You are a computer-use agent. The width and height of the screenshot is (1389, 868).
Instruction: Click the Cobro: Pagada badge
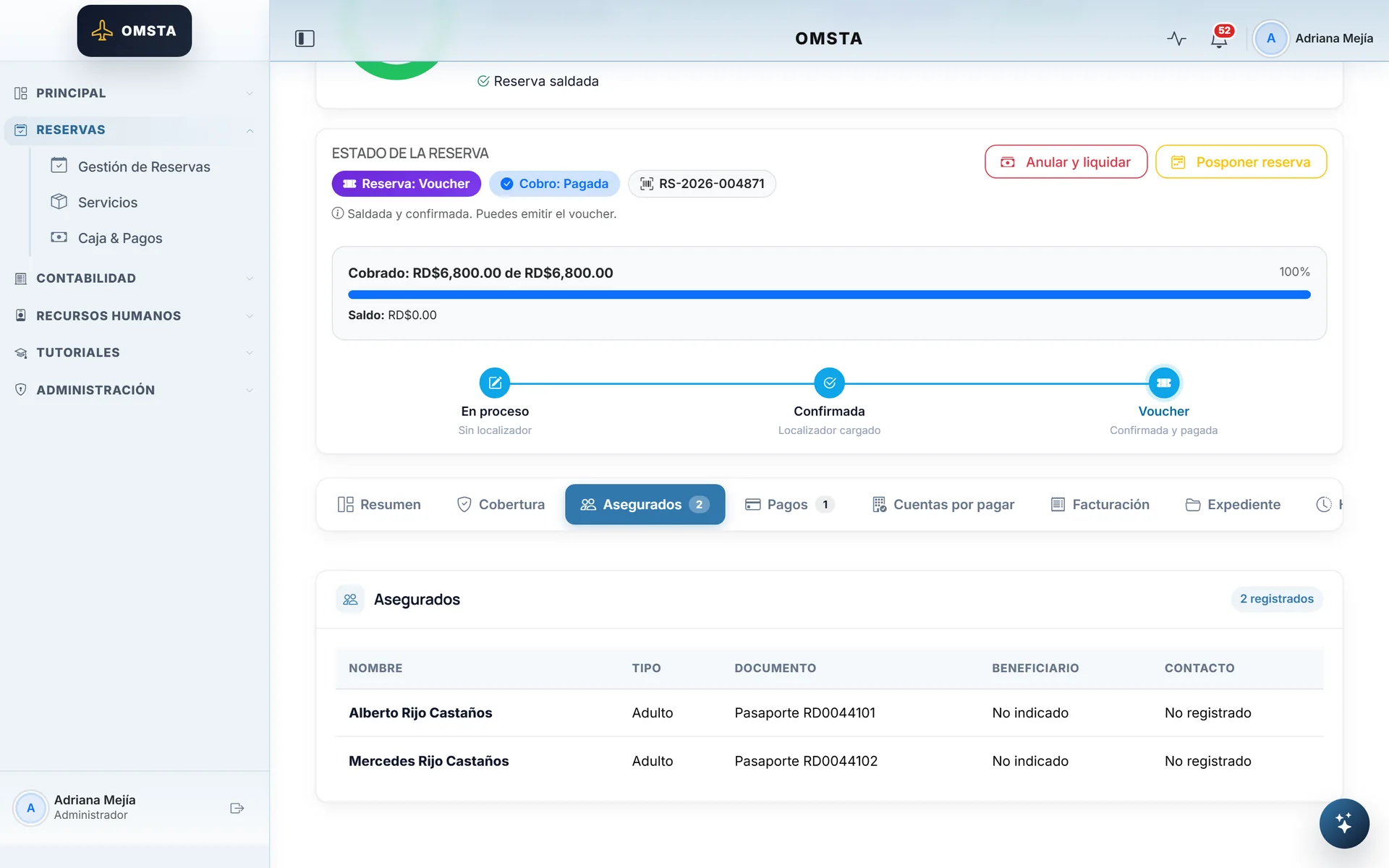click(554, 184)
